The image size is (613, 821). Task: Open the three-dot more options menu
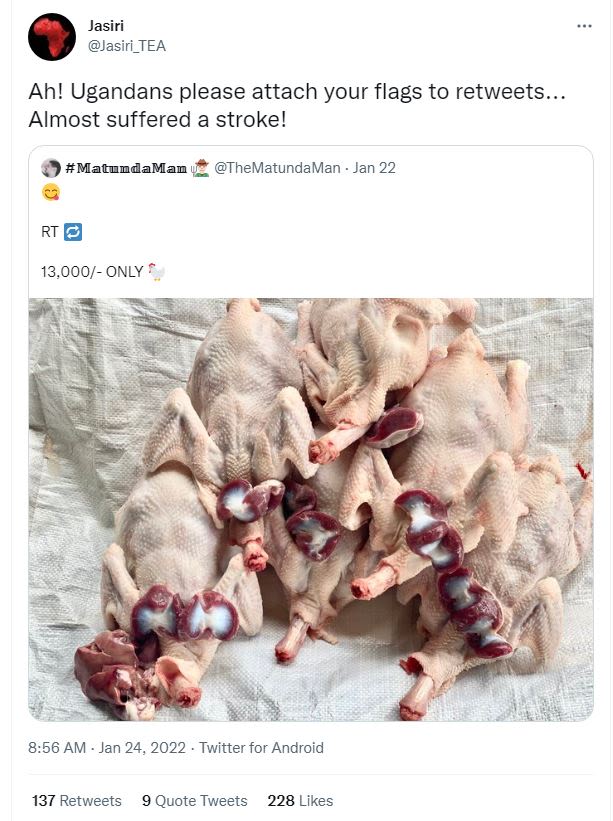pos(584,26)
